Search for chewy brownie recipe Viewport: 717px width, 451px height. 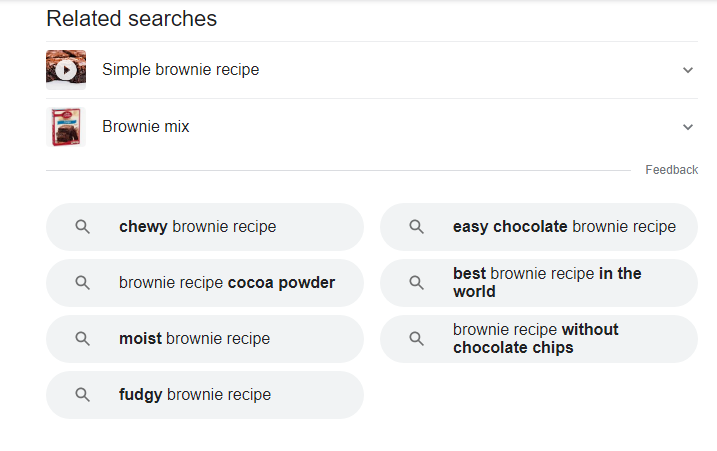pos(197,227)
